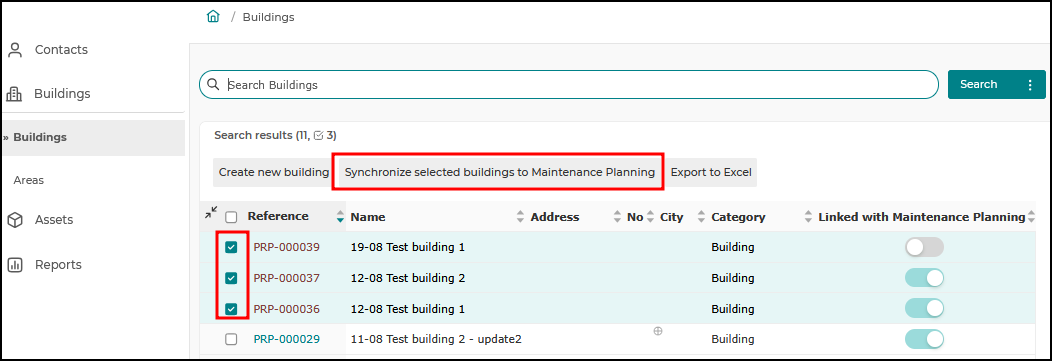Click the Reports chart icon
The image size is (1052, 361).
(x=15, y=265)
